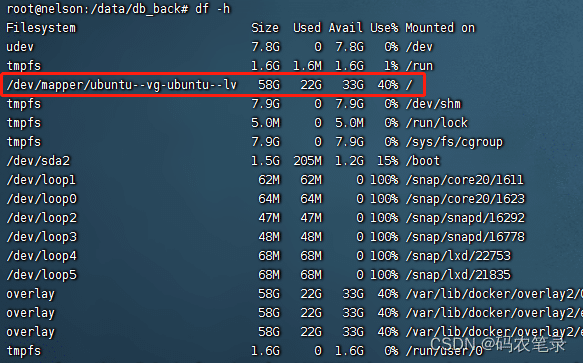Screen dimensions: 583x363
Task: Click the '1.6M' used value
Action: pos(307,66)
